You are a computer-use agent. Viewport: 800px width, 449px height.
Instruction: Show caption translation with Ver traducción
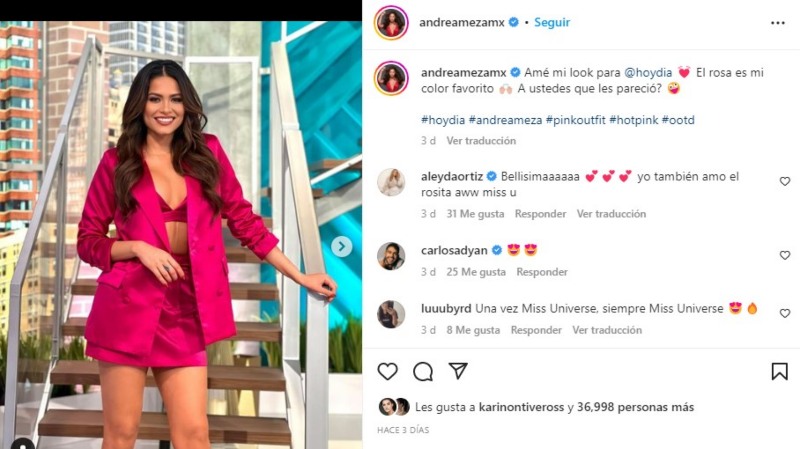point(481,141)
